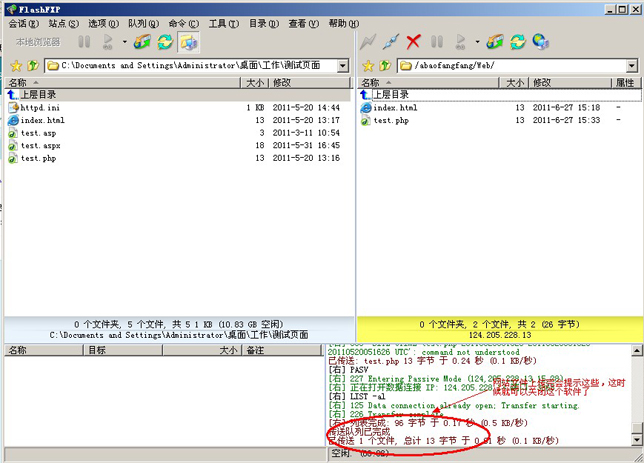Open the 站点 menu
Viewport: 644px width, 463px height.
[x=63, y=24]
